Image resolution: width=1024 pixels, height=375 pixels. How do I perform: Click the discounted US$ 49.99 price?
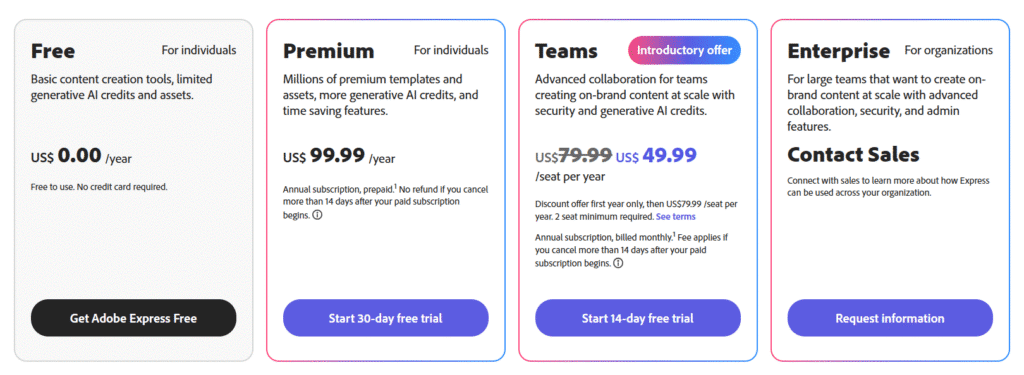coord(656,155)
